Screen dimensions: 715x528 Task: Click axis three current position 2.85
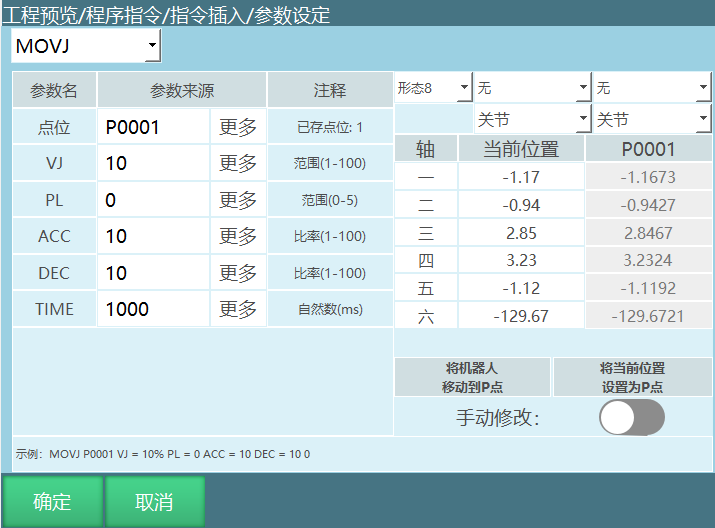click(521, 233)
